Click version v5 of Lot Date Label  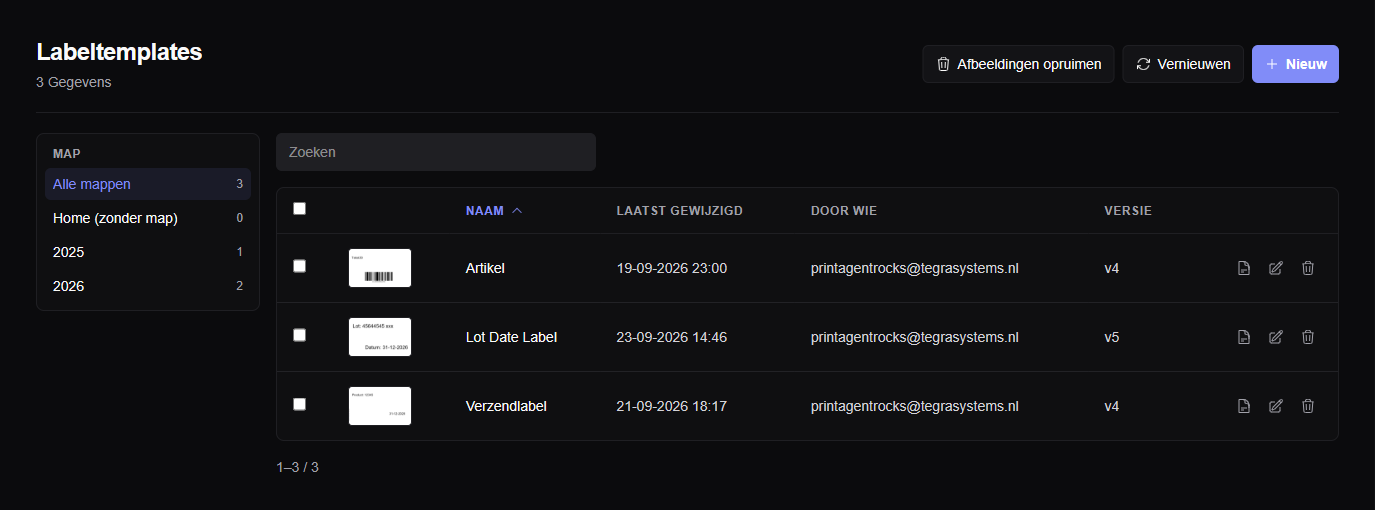1112,337
